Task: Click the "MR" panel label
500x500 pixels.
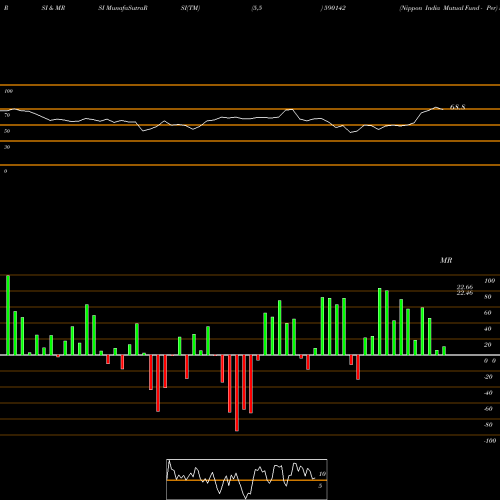Action: coord(446,260)
